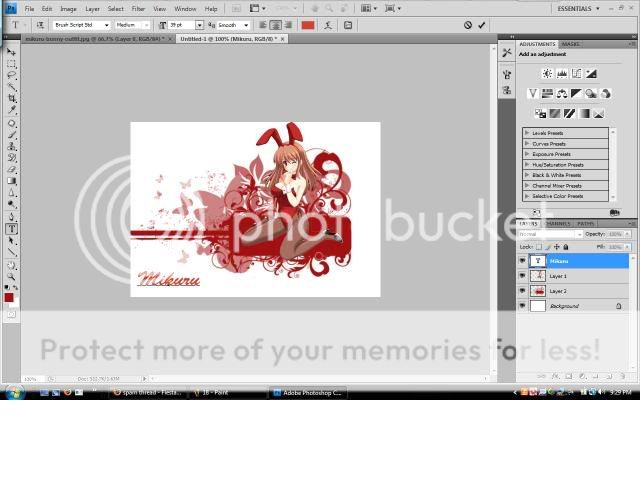The height and width of the screenshot is (485, 640).
Task: Open the layer blend mode dropdown
Action: [550, 234]
